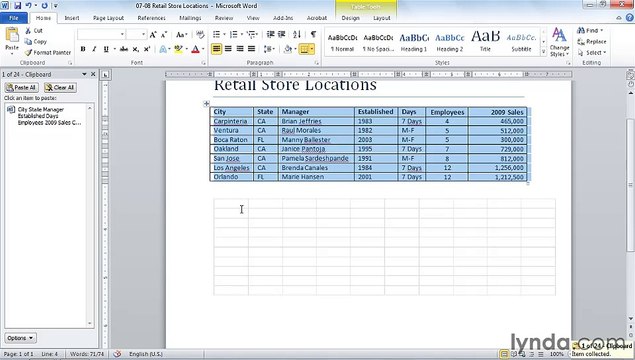The height and width of the screenshot is (360, 635).
Task: Apply superscript formatting
Action: 147,49
